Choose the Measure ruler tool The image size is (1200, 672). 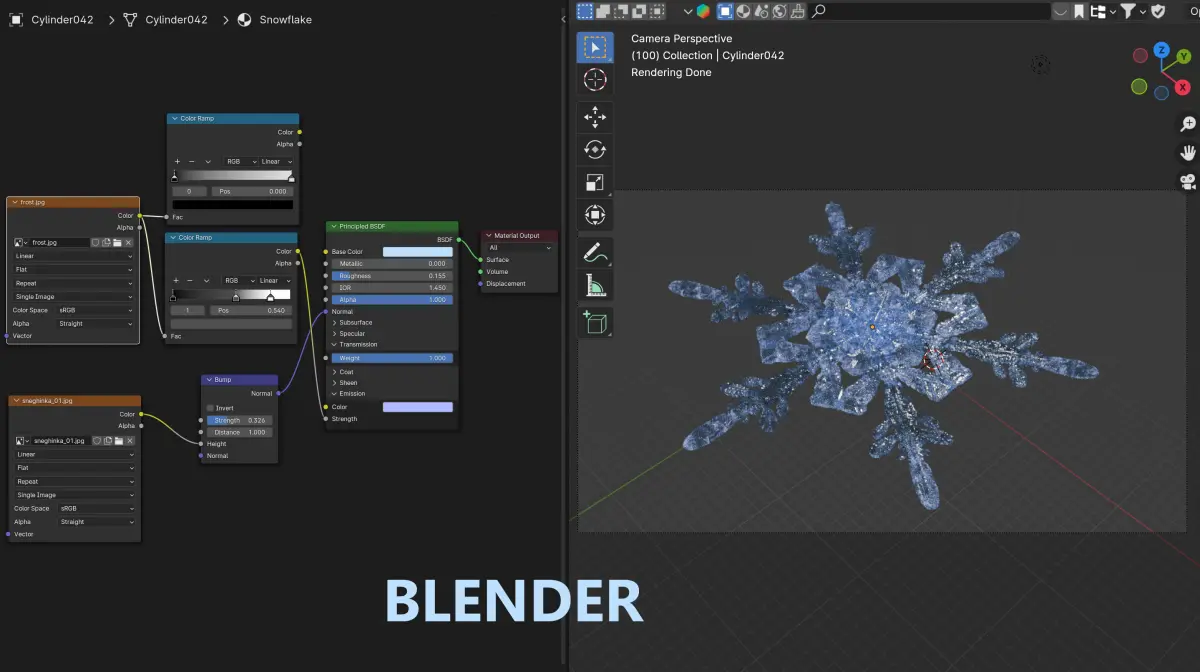(595, 286)
